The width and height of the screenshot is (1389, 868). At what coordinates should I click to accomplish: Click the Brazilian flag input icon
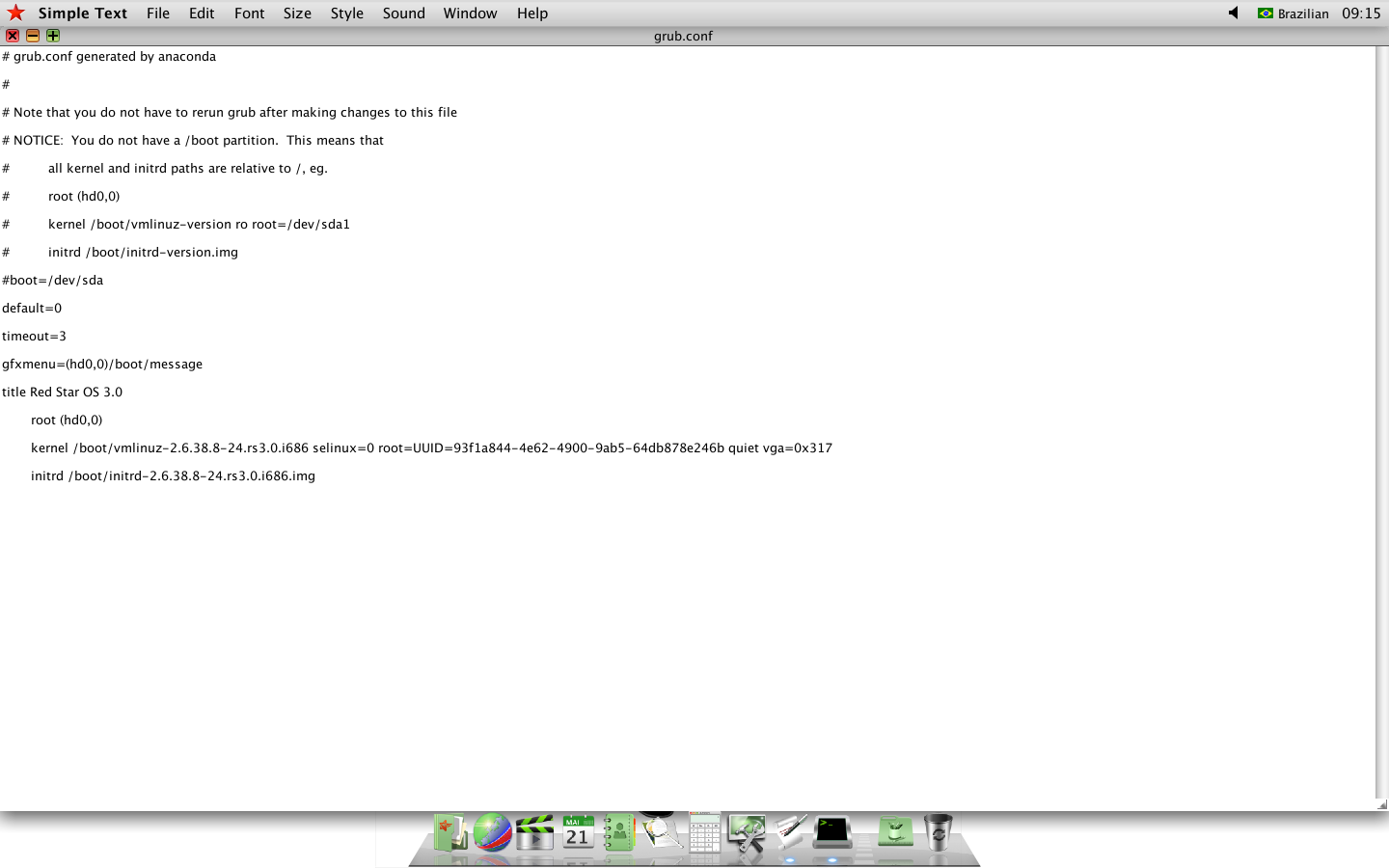1265,14
